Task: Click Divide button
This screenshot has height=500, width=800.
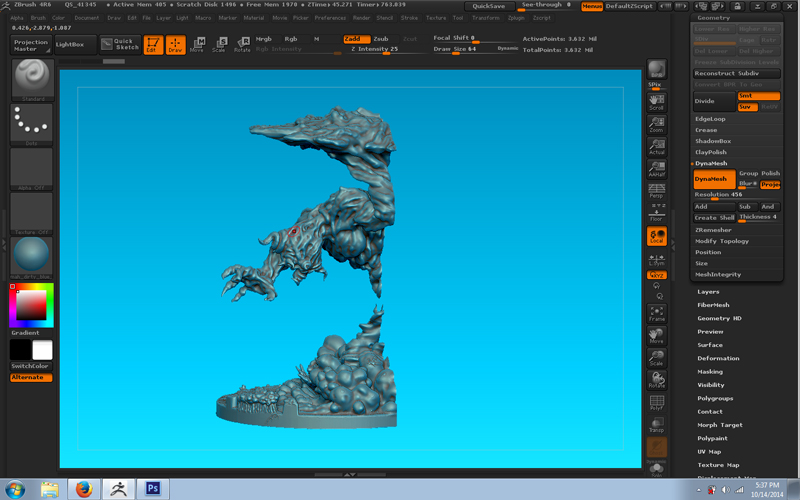Action: coord(714,102)
